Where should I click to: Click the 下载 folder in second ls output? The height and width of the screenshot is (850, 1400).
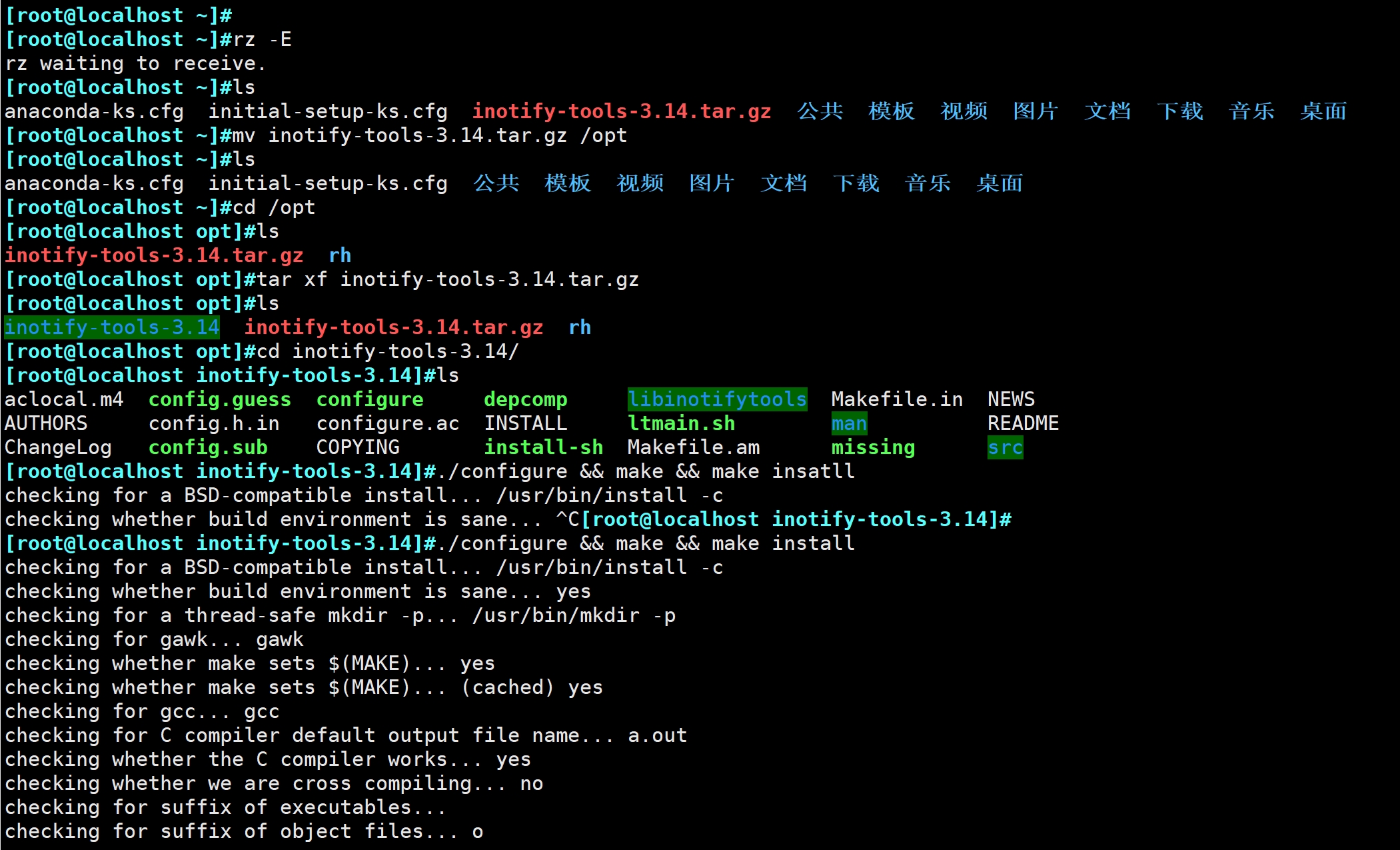click(x=856, y=183)
